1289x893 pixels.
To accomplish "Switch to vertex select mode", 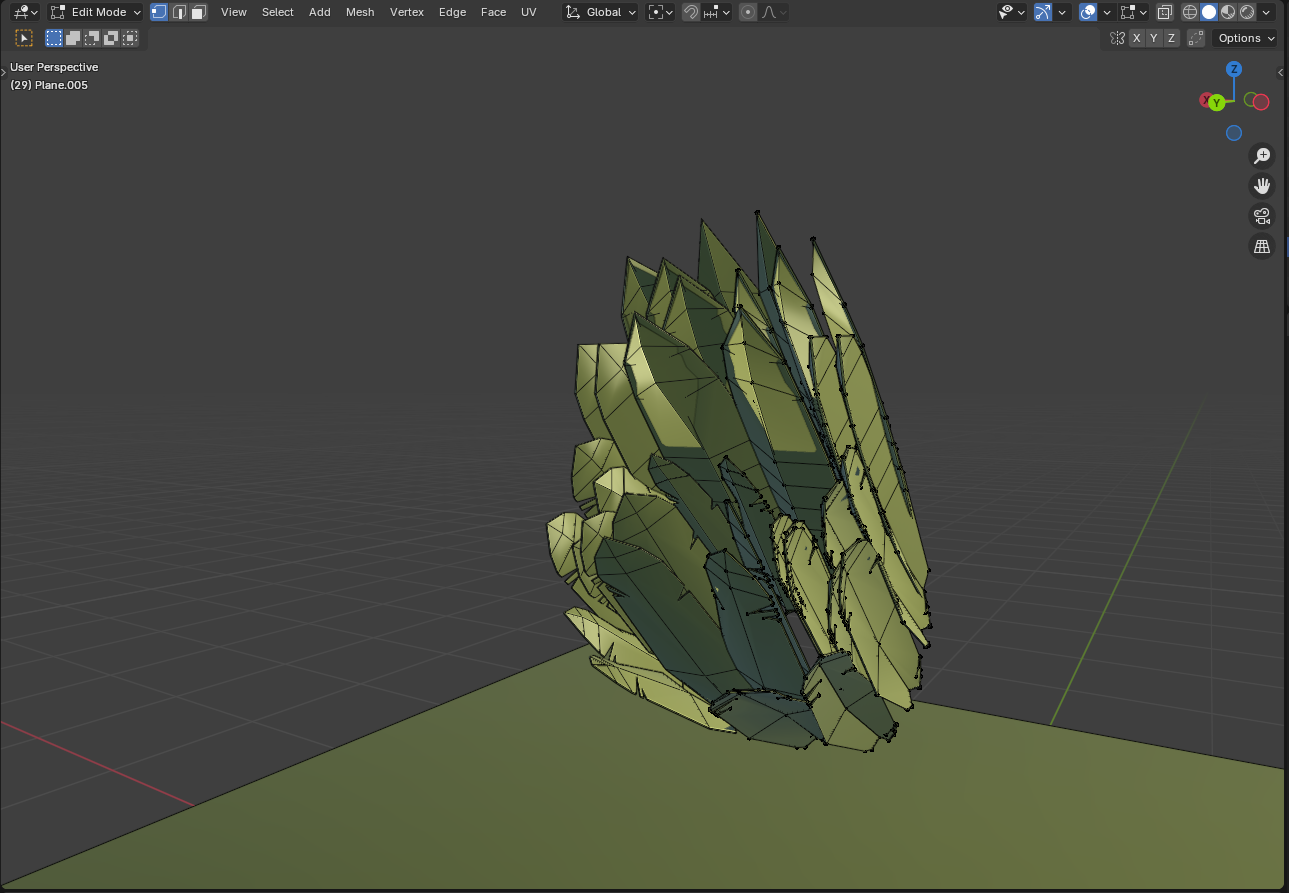I will click(x=159, y=12).
